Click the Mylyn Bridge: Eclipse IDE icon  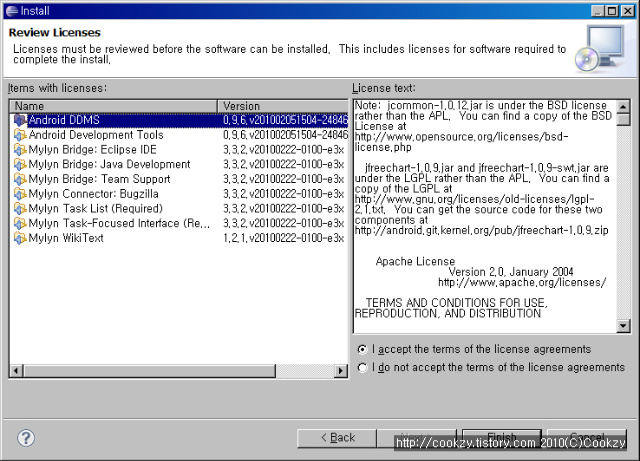click(x=20, y=149)
